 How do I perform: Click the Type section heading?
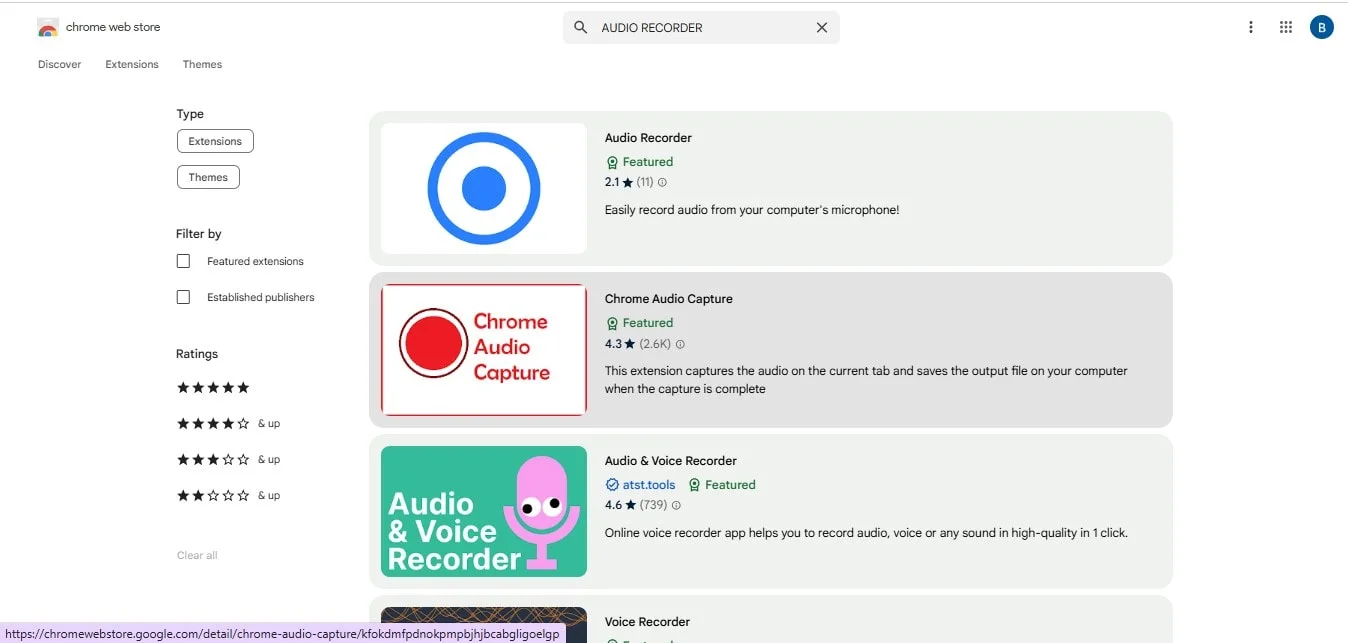(x=190, y=114)
